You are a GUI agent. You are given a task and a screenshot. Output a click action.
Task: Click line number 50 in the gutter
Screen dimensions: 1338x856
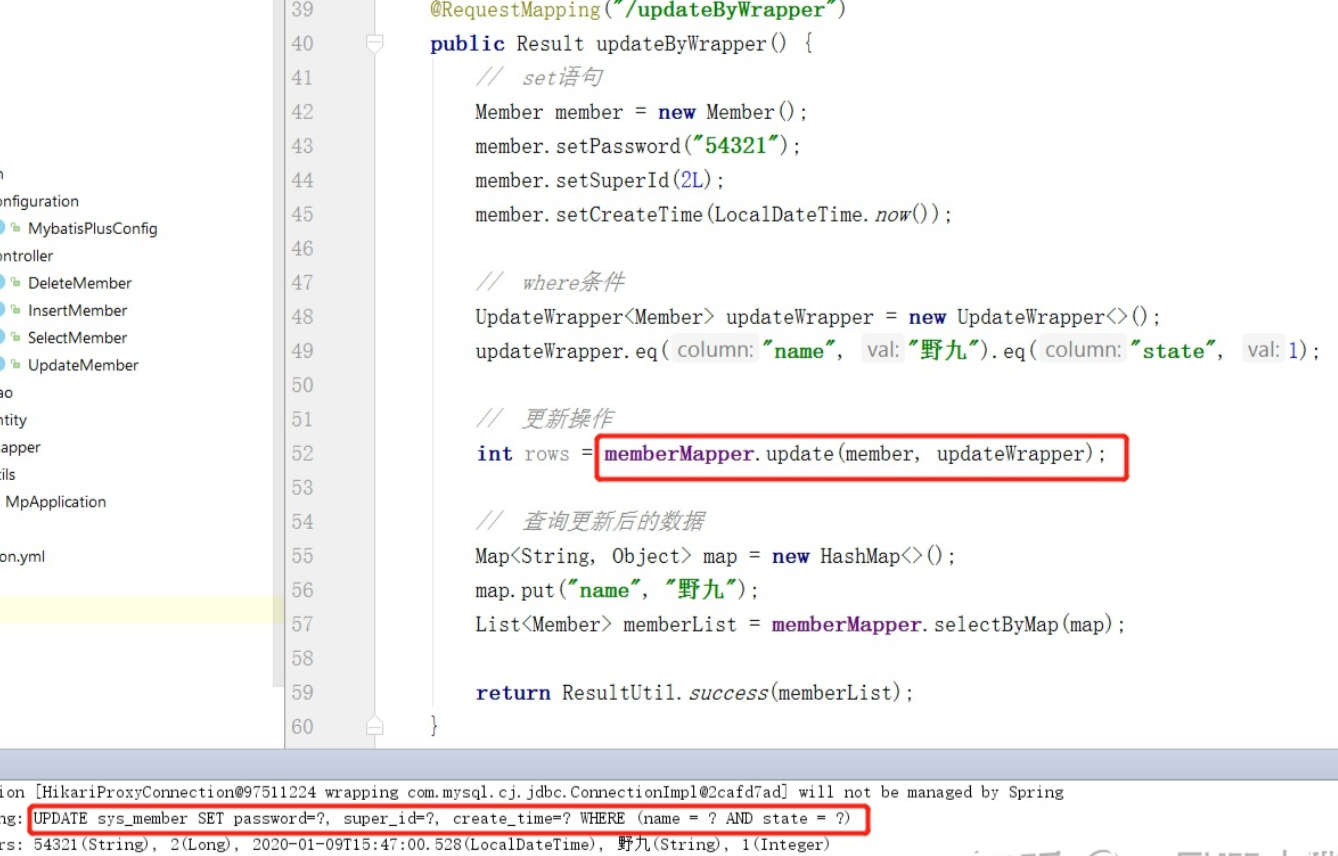coord(302,385)
